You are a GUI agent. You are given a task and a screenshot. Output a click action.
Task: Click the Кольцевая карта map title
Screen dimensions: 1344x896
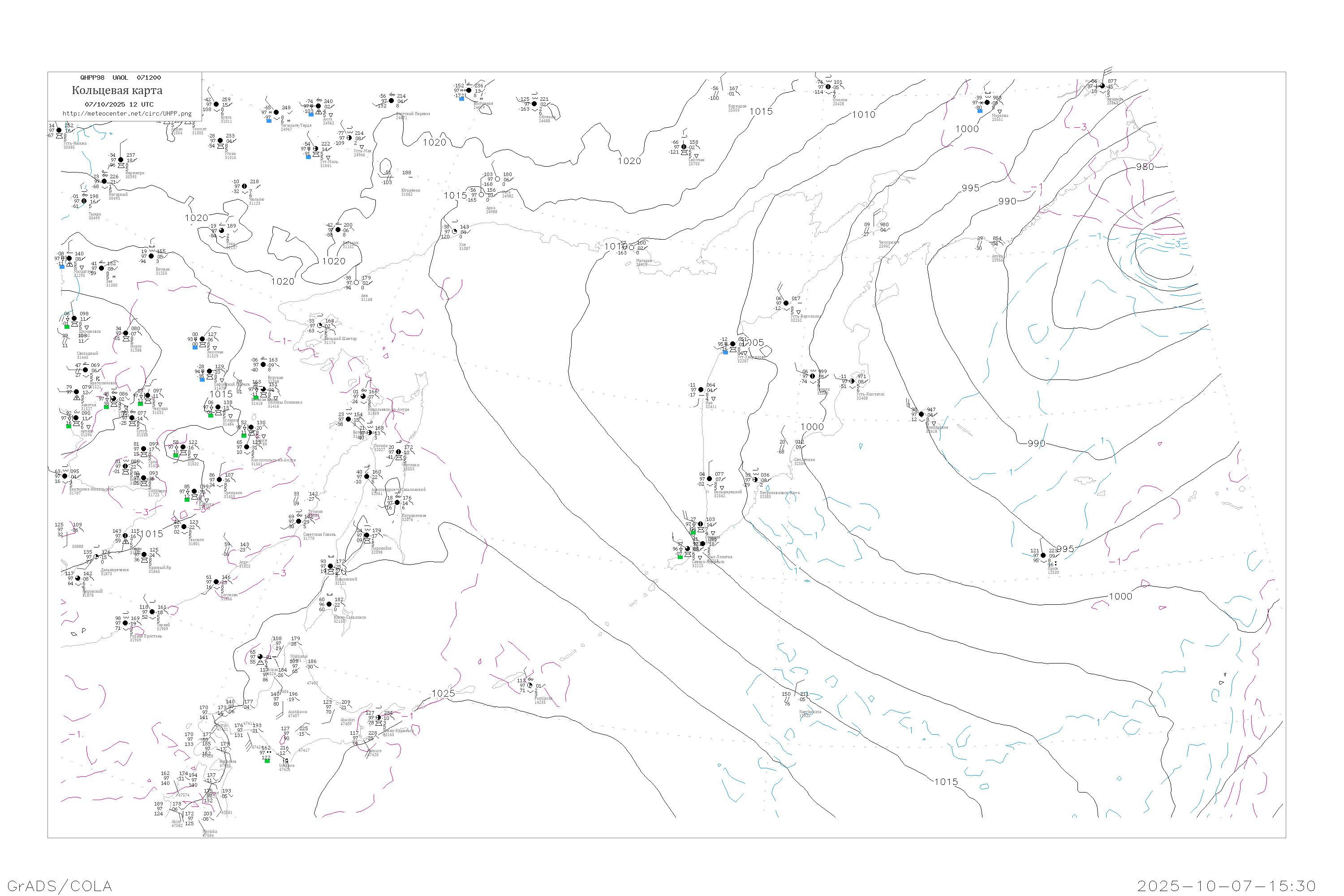click(x=117, y=90)
